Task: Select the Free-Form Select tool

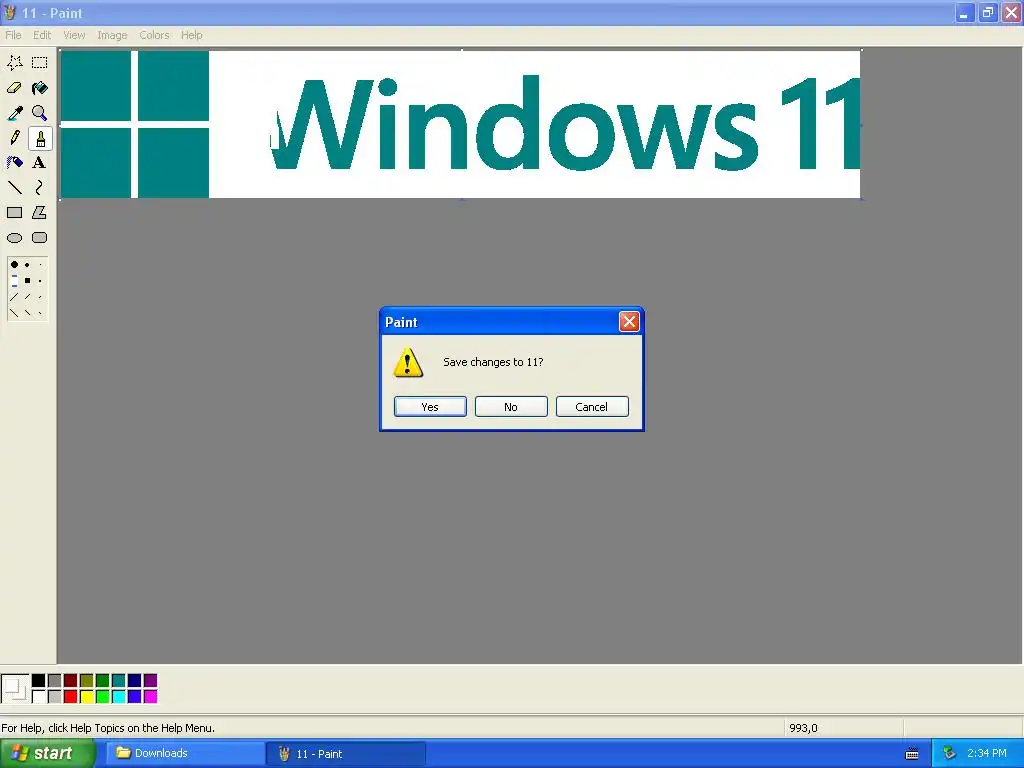Action: (14, 63)
